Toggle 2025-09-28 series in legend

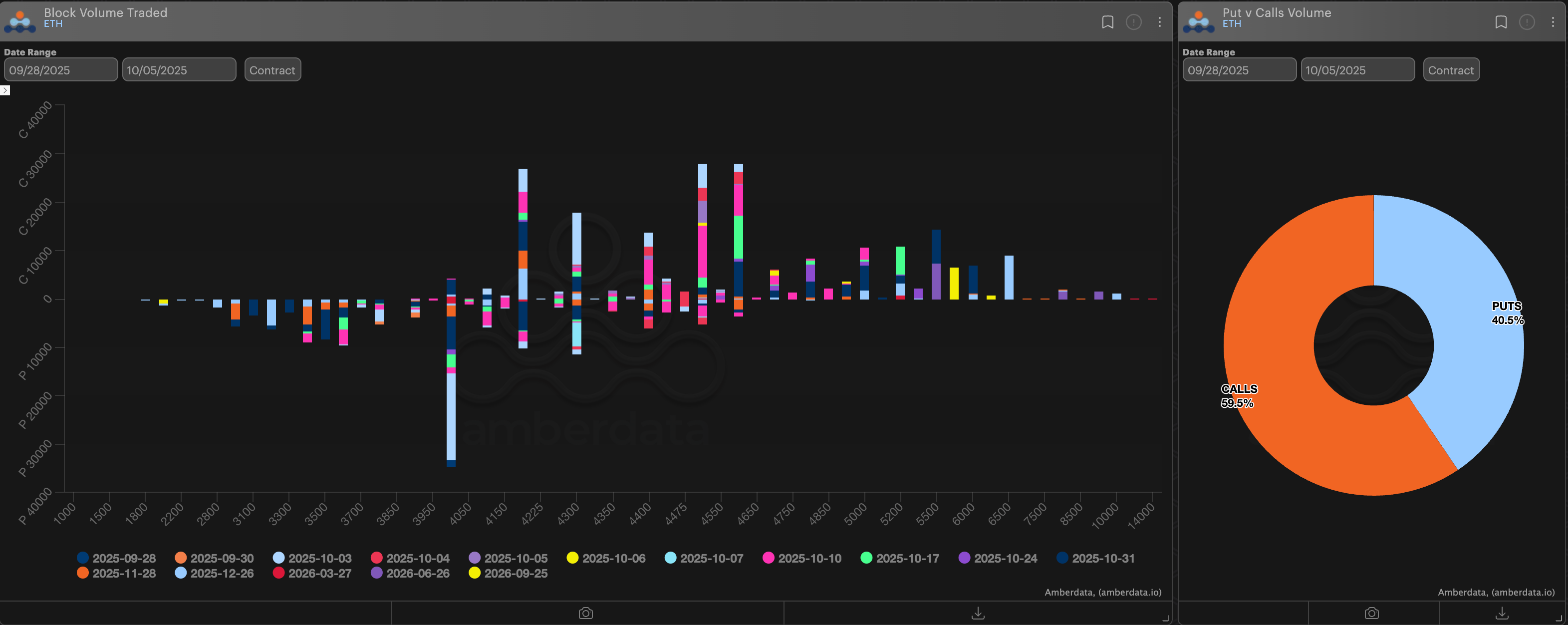coord(116,558)
